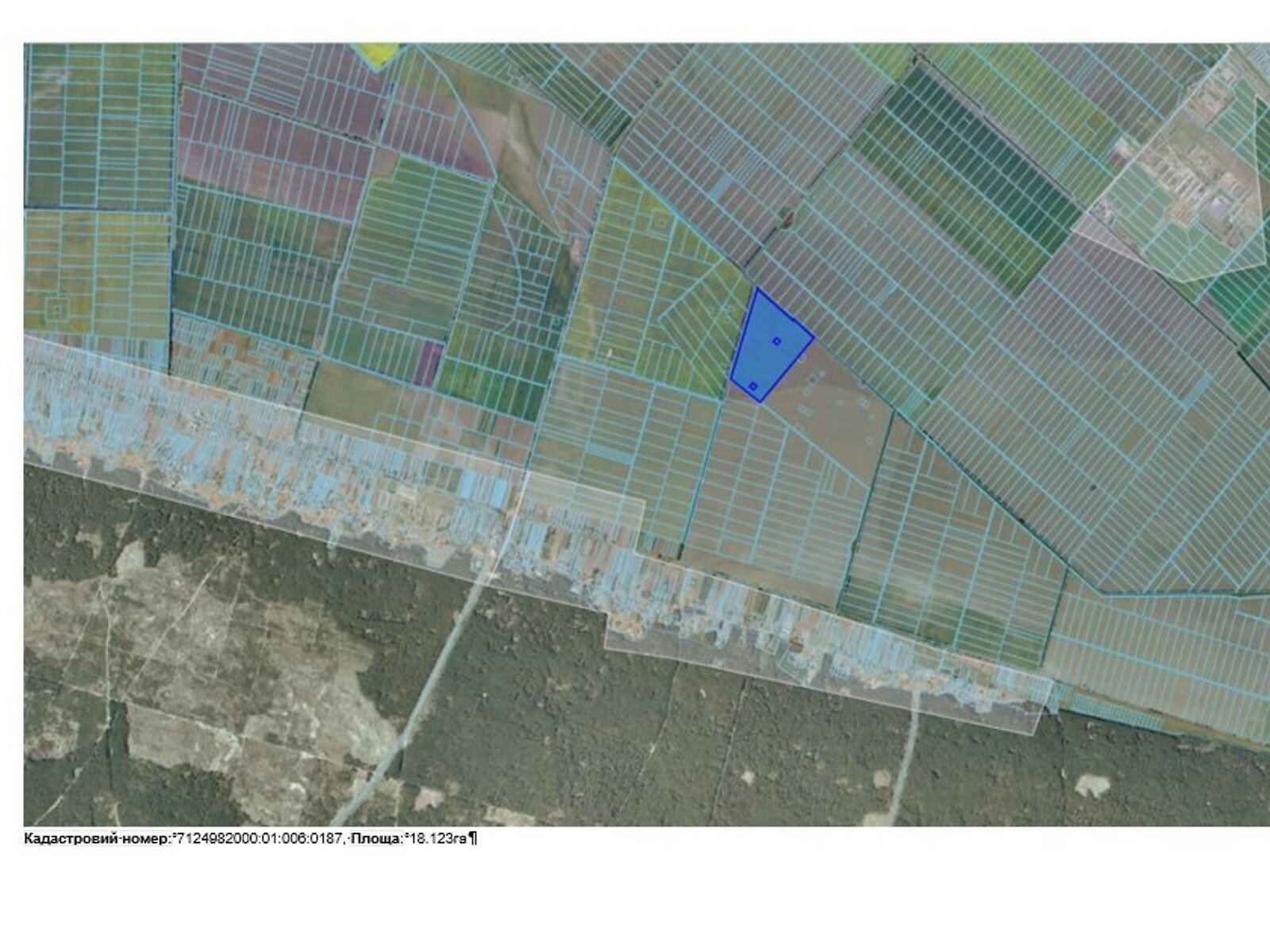The width and height of the screenshot is (1270, 952).
Task: Click square marker in far-left yellow-green parcel
Action: coord(56,306)
